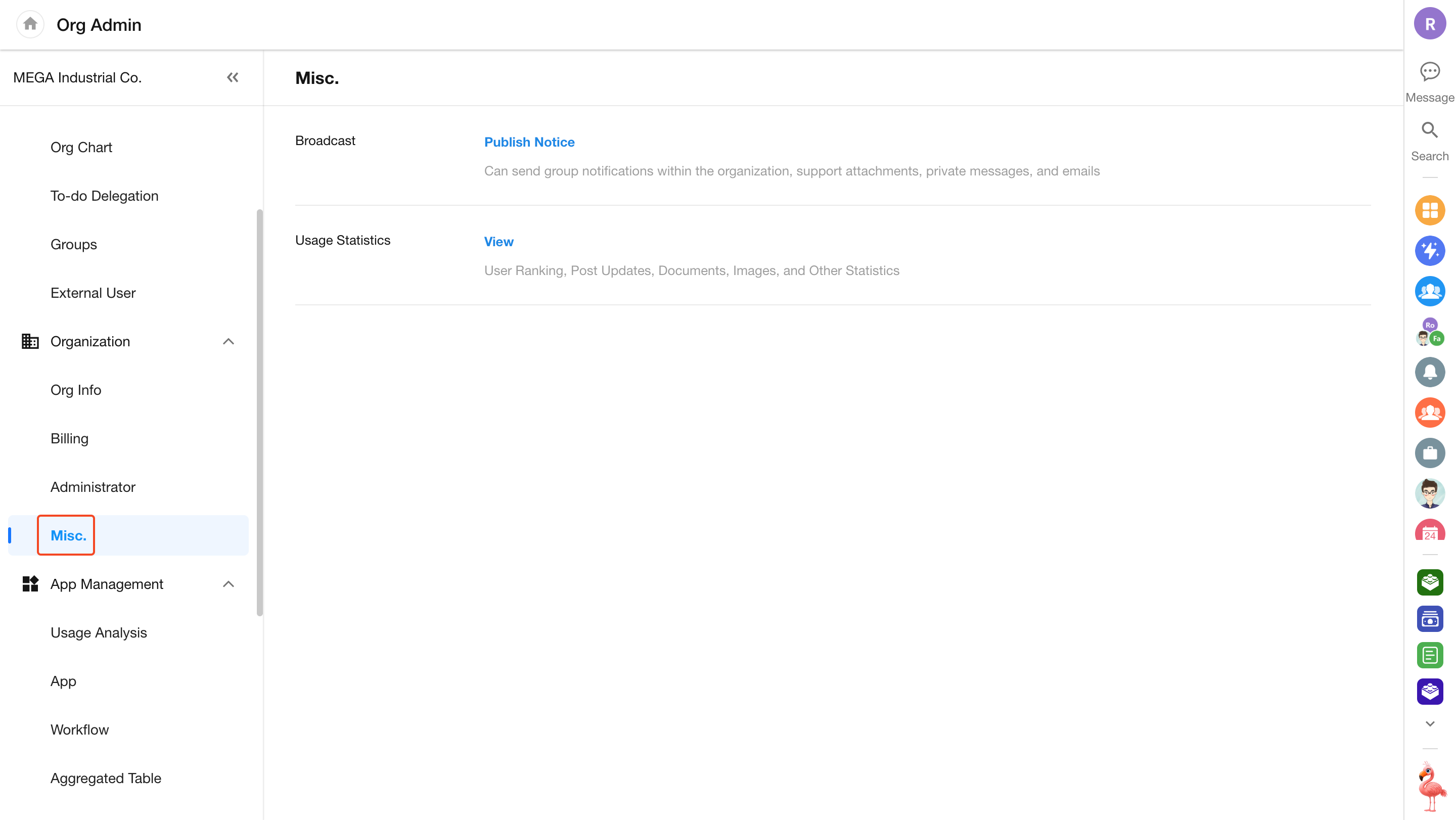Open the Administrator menu item
Viewport: 1456px width, 820px height.
point(93,487)
